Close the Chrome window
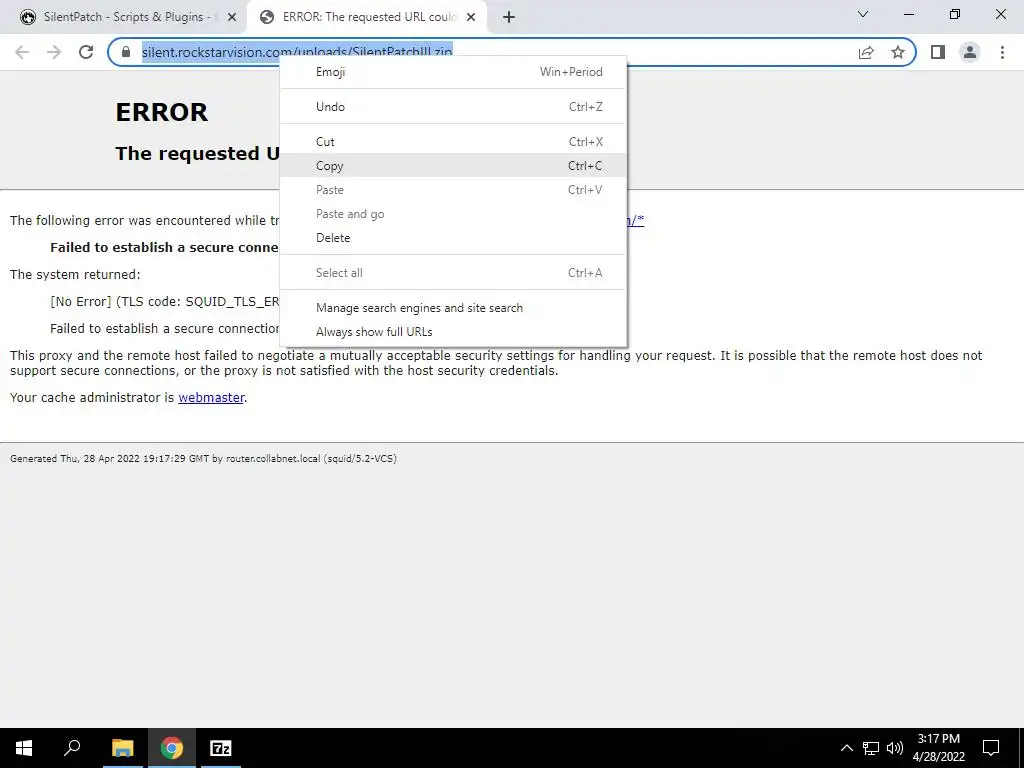This screenshot has height=768, width=1024. [x=1000, y=14]
